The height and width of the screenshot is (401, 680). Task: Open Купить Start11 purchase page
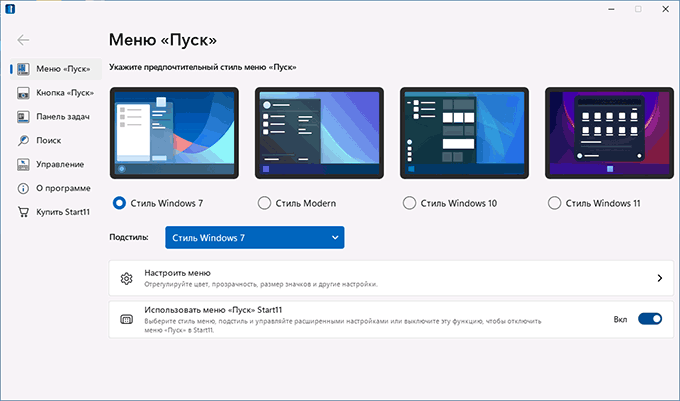(x=56, y=212)
